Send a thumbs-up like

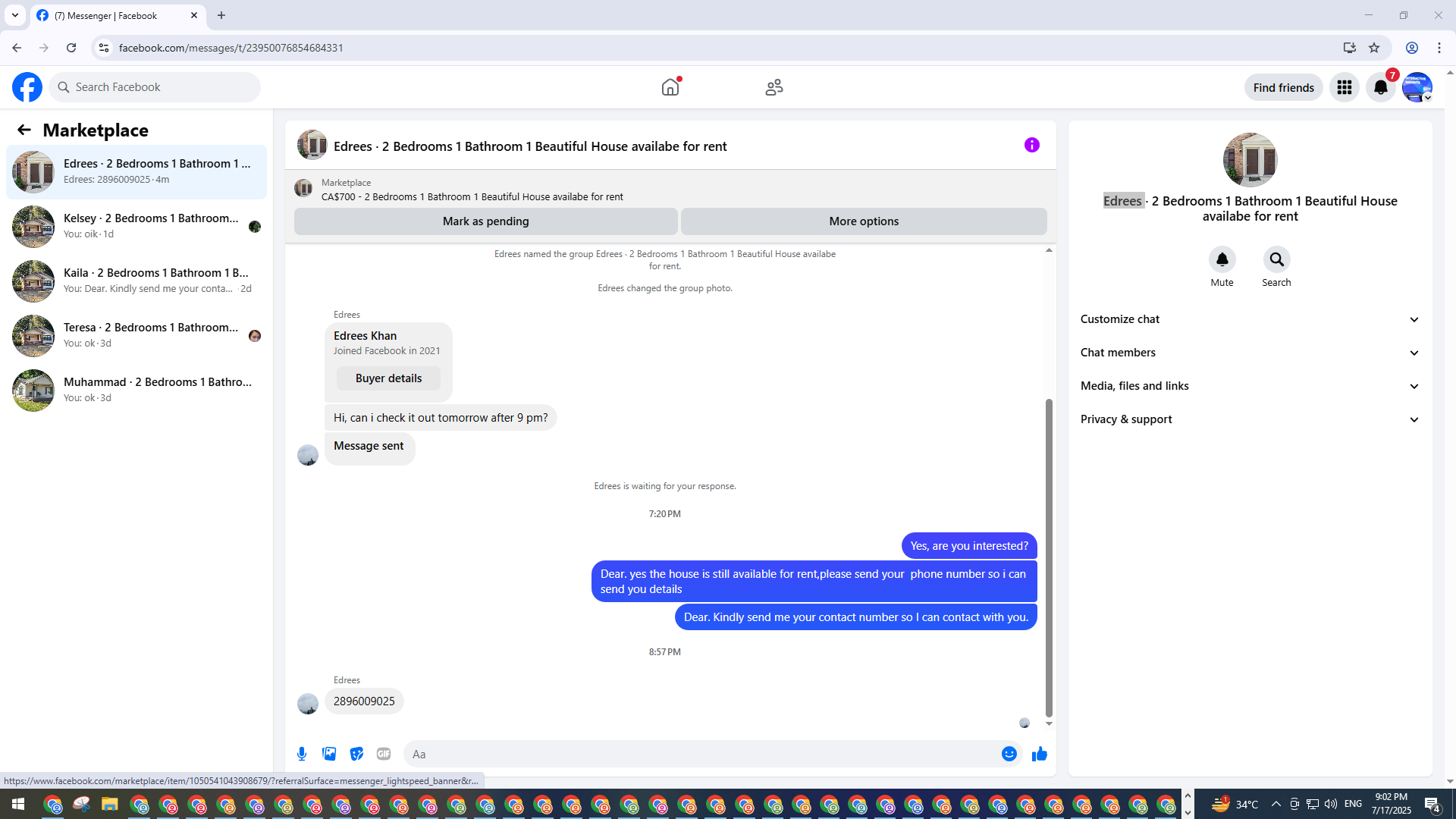point(1040,754)
